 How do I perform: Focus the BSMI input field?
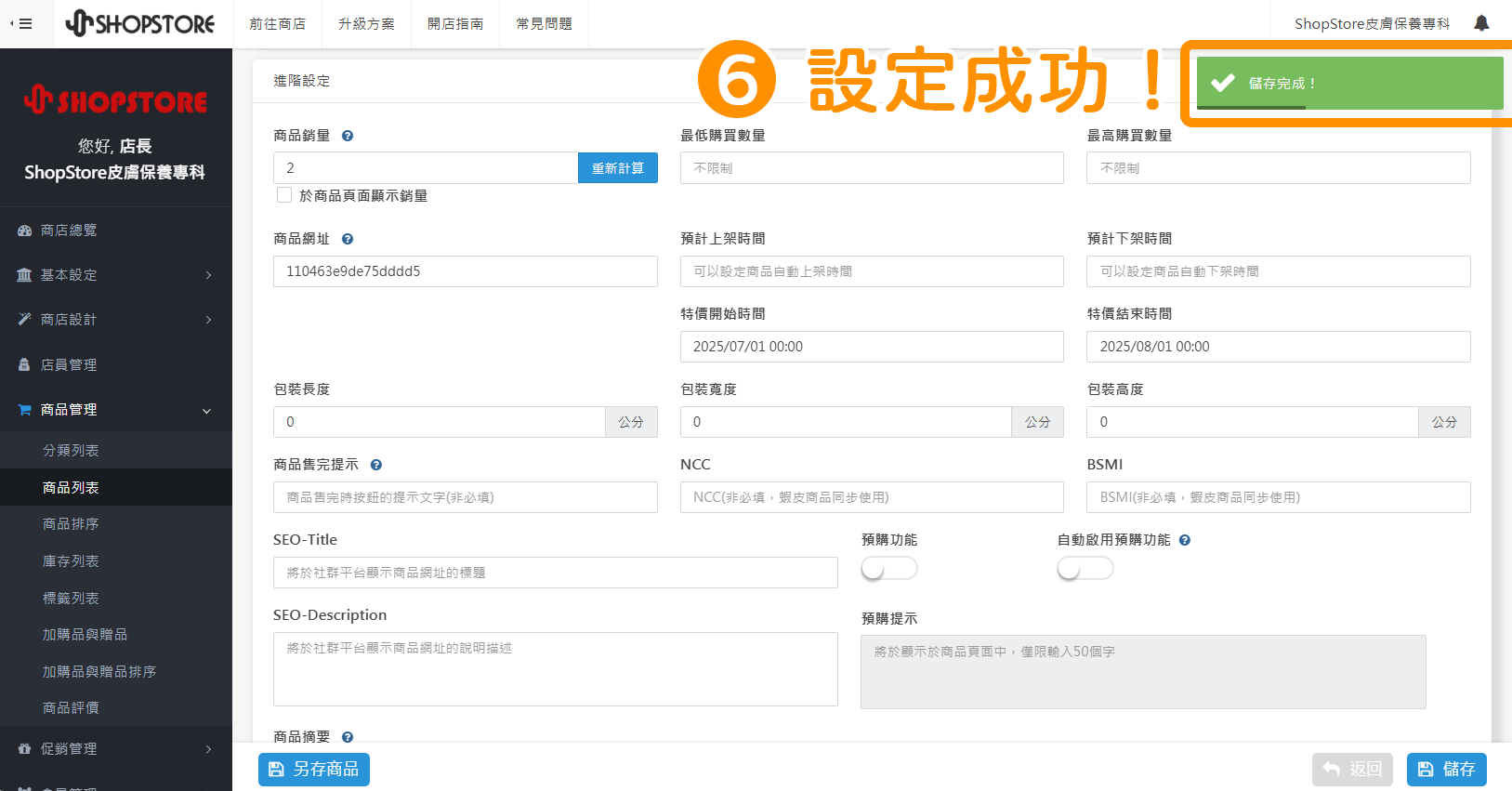tap(1279, 497)
